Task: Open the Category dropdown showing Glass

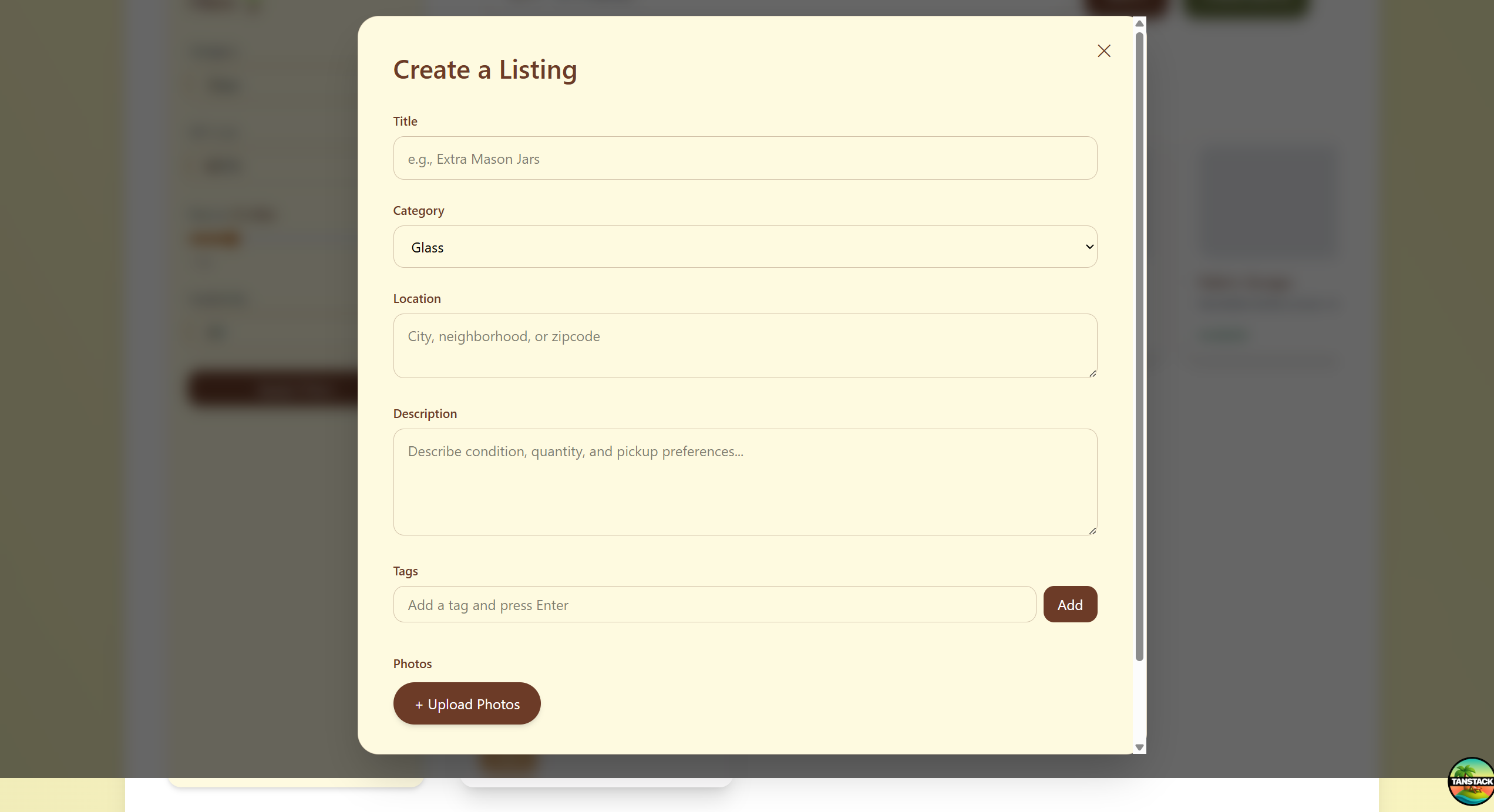Action: point(745,247)
